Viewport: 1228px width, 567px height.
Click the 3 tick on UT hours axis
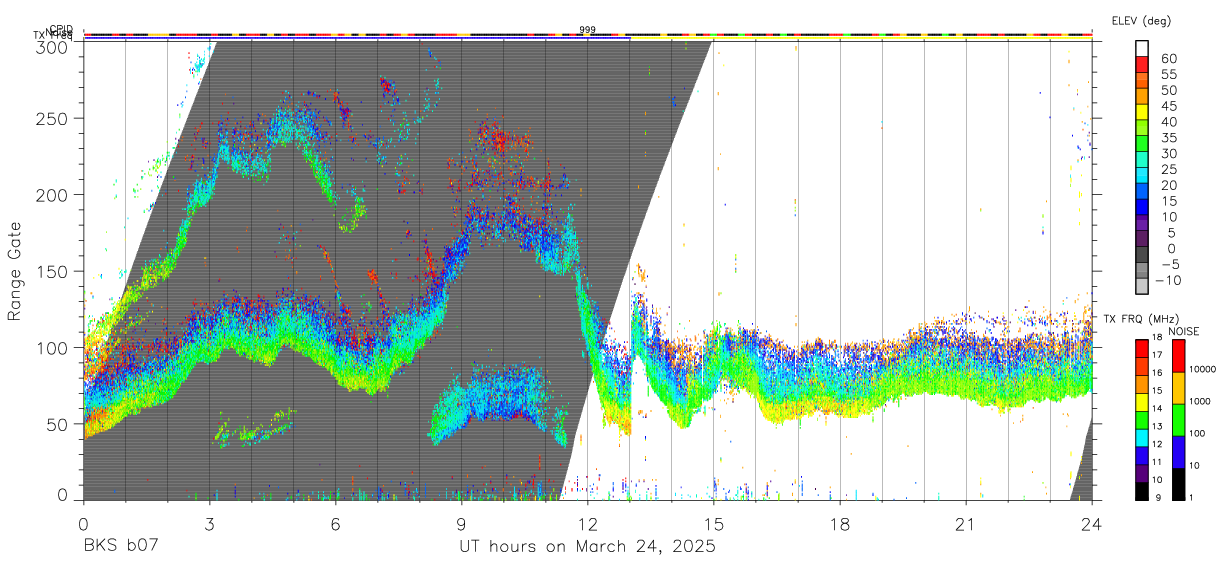[210, 524]
